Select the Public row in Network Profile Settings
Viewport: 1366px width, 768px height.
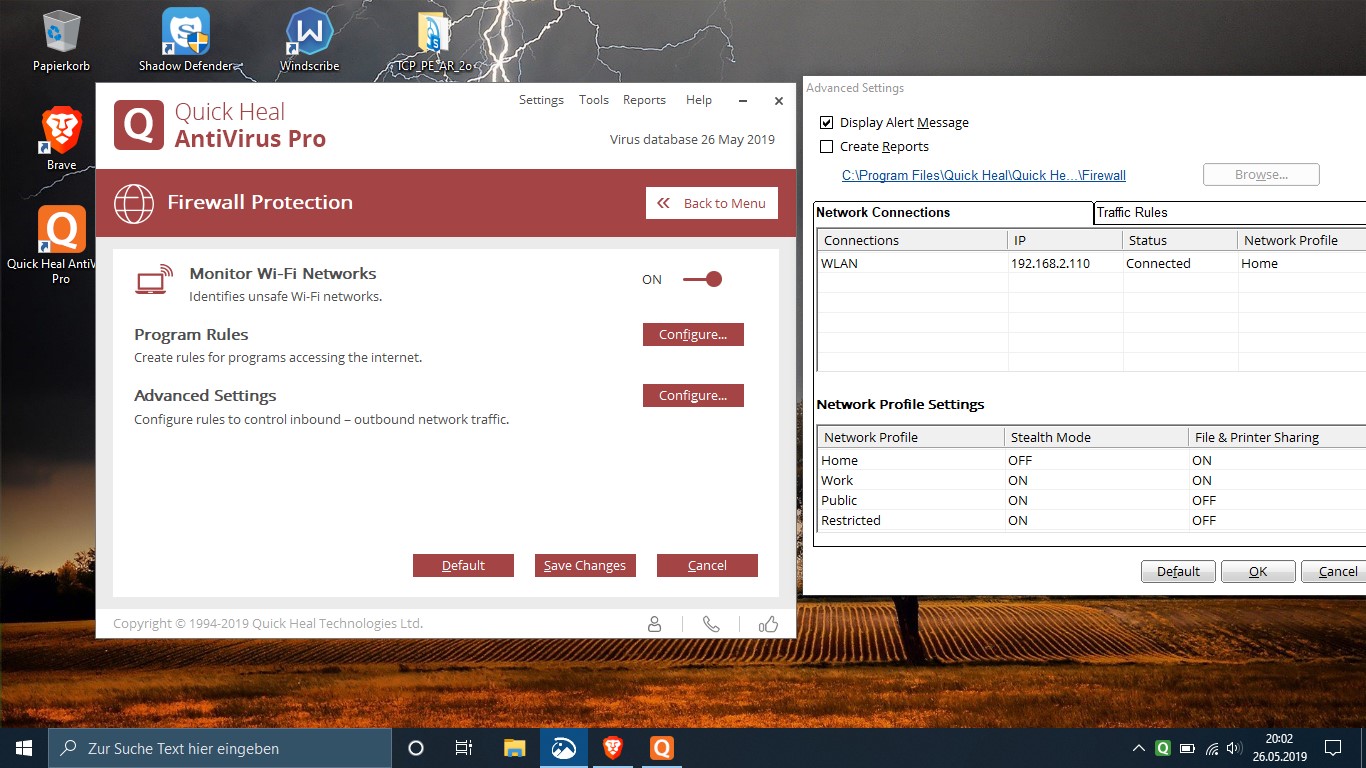click(1091, 501)
